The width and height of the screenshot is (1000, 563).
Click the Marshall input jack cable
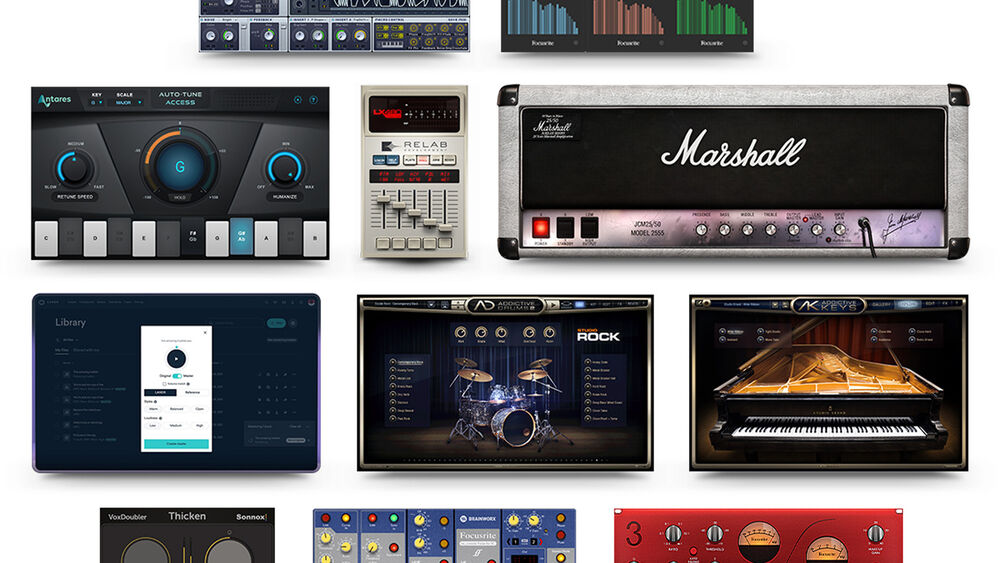pos(864,224)
